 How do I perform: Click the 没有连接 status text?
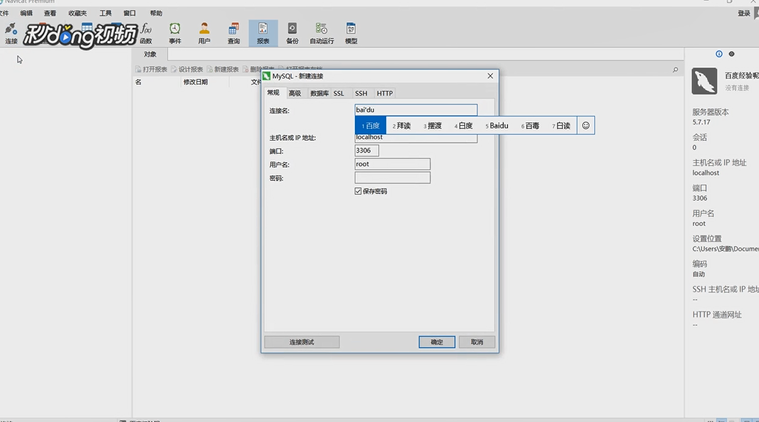(x=737, y=88)
